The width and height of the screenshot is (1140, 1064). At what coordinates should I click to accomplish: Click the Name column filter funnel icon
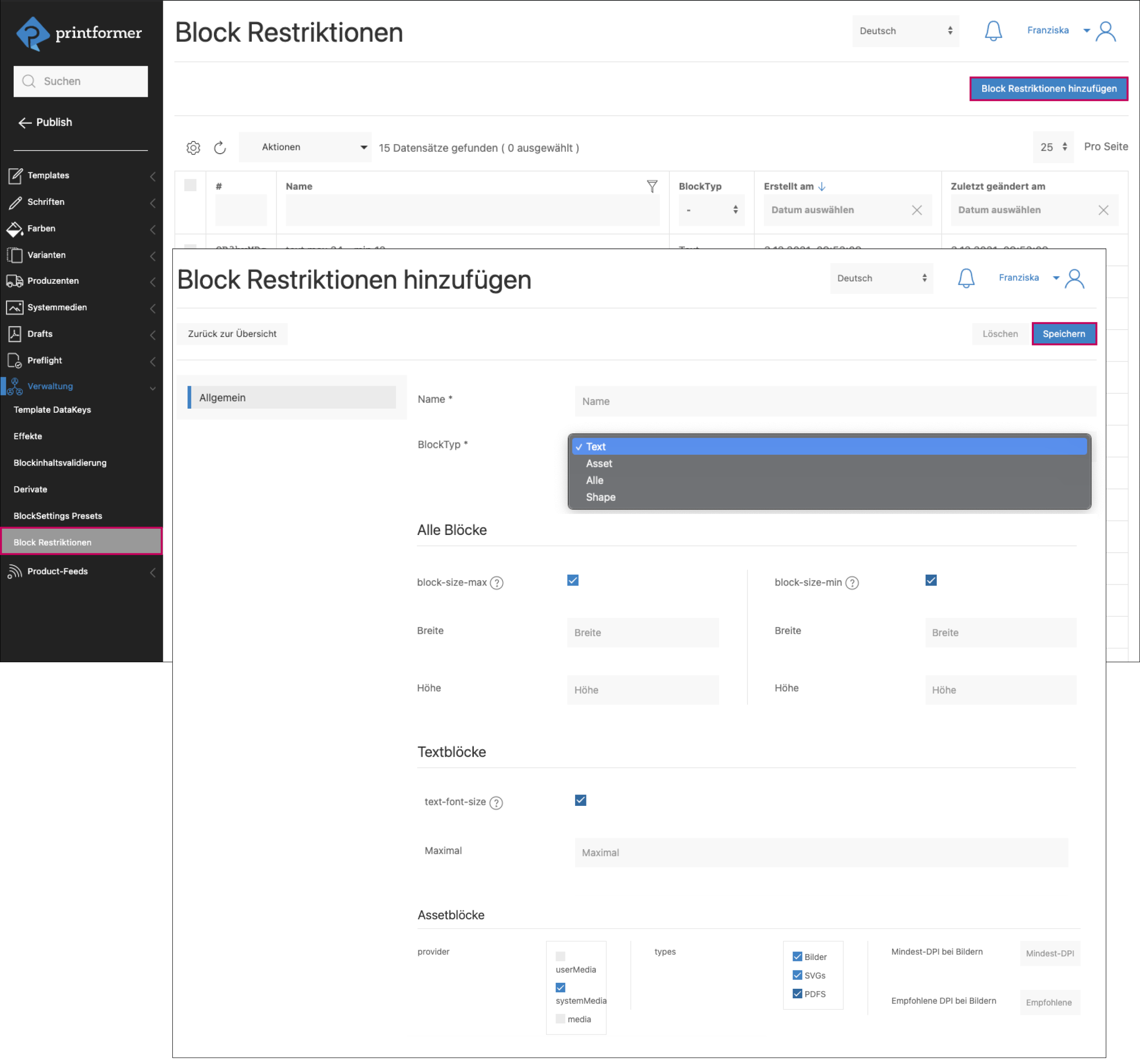pos(652,186)
